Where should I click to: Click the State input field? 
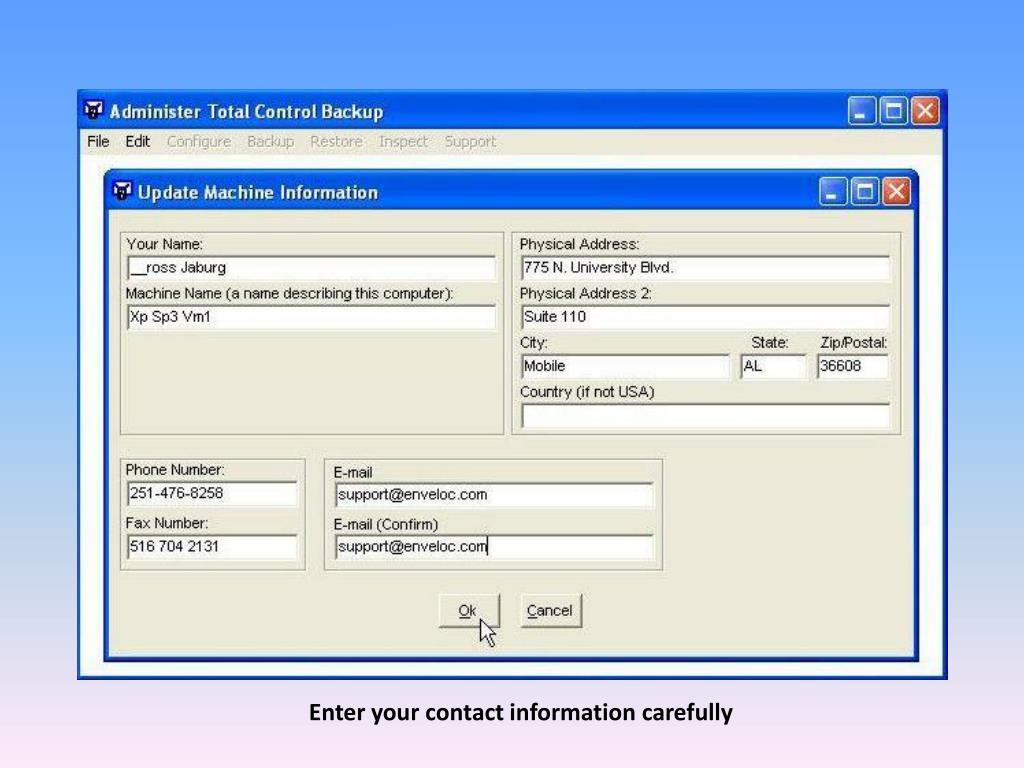(773, 366)
